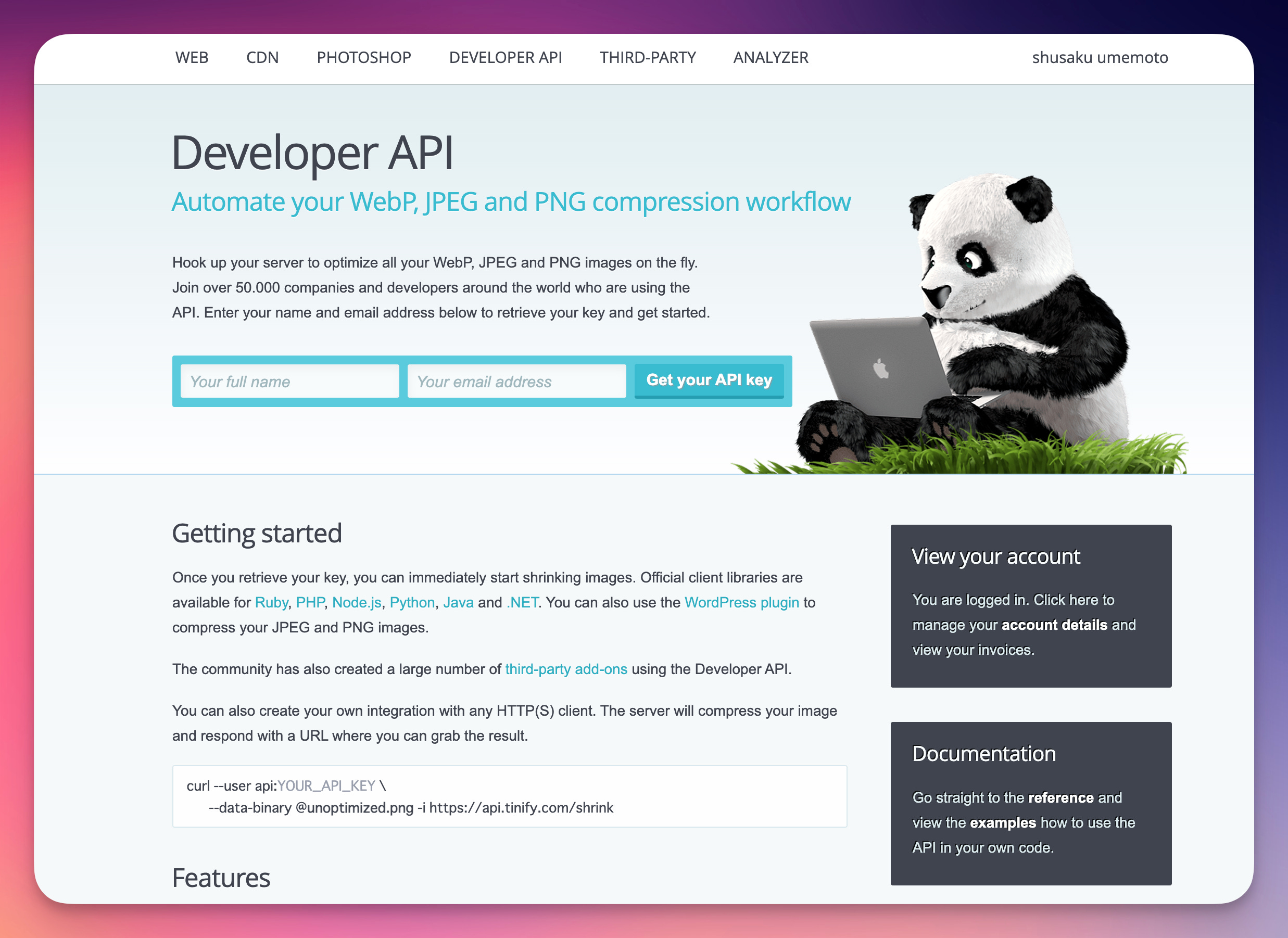1288x938 pixels.
Task: Open the shusaku umemoto account menu
Action: (1100, 57)
